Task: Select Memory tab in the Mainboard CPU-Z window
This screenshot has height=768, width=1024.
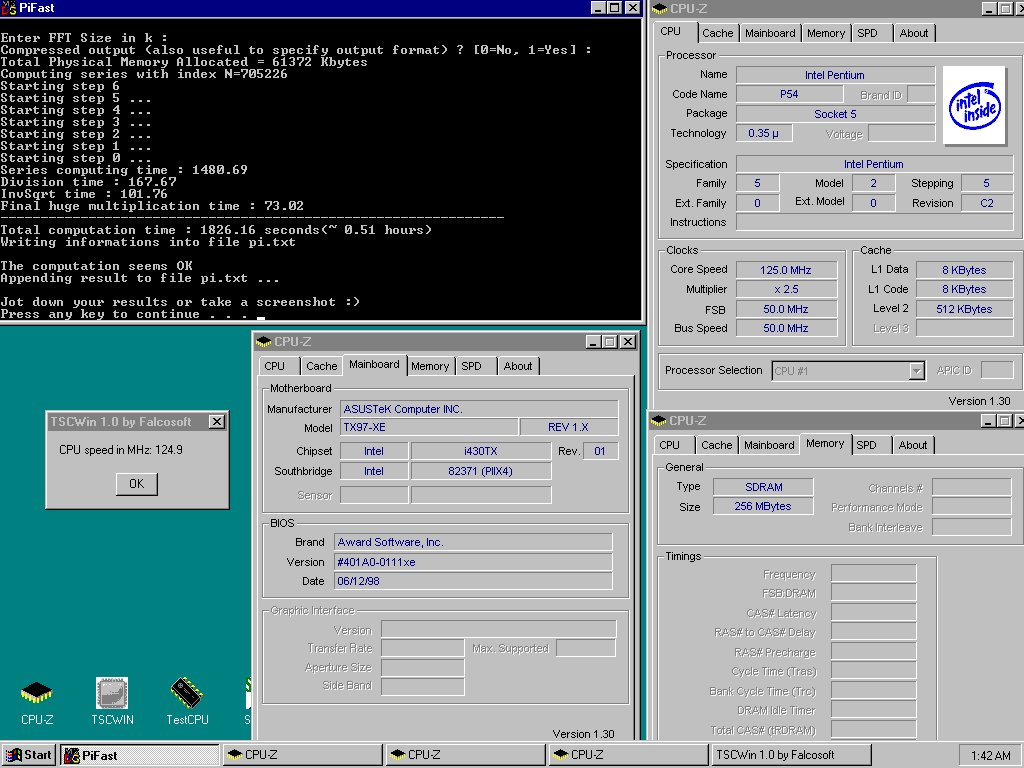Action: coord(430,366)
